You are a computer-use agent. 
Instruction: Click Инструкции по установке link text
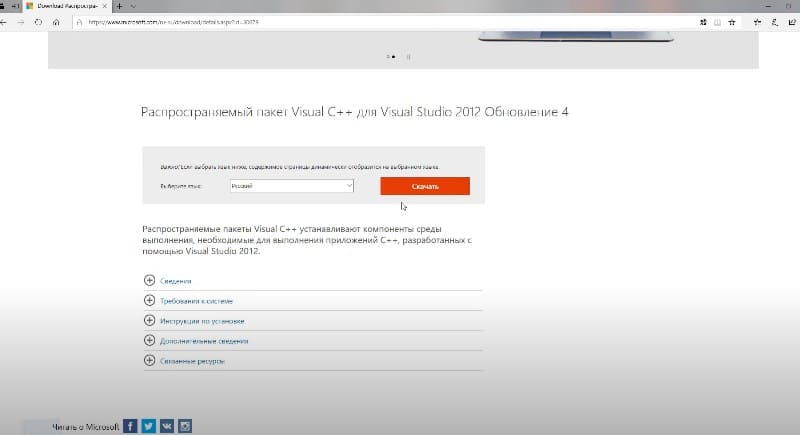click(x=202, y=321)
